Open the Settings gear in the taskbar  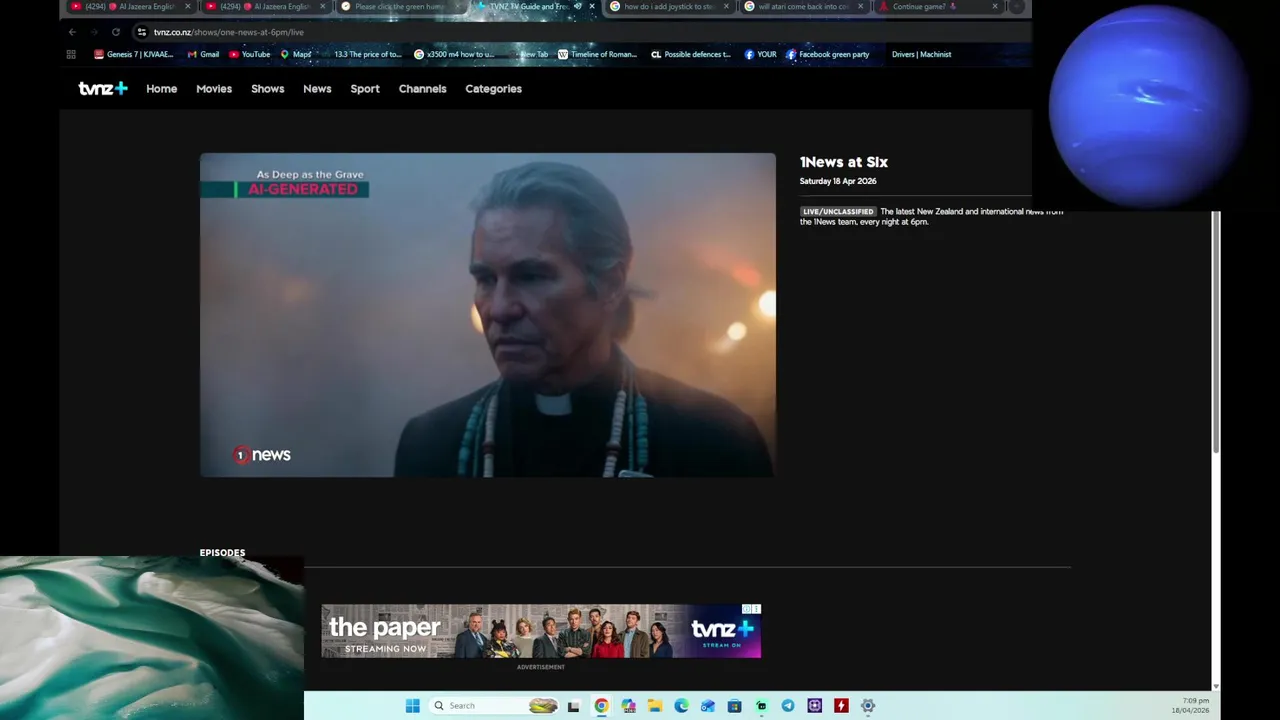pyautogui.click(x=868, y=706)
